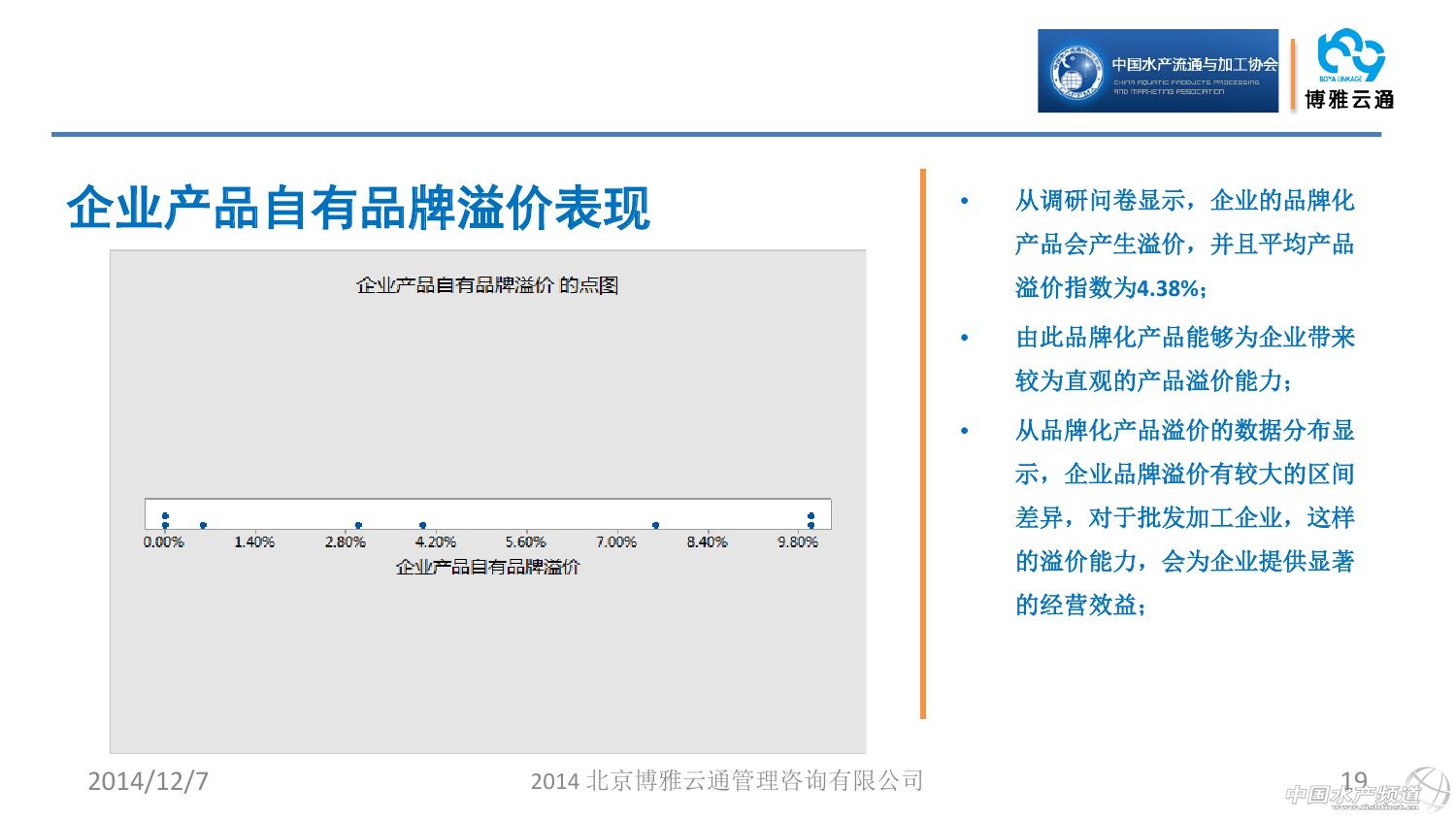Click the slide page number 19
This screenshot has height=819, width=1456.
(x=1353, y=779)
